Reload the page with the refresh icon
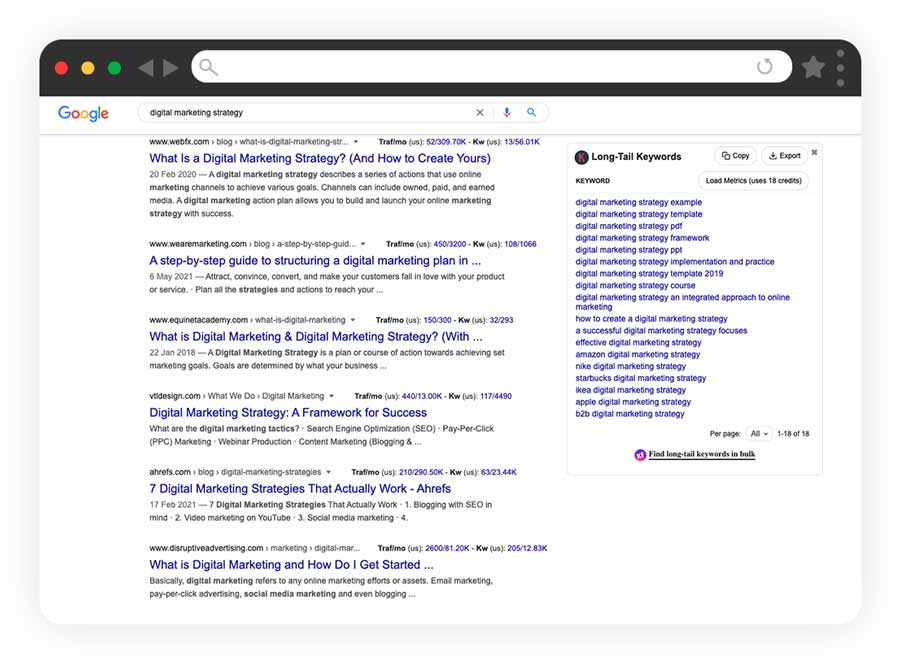This screenshot has width=900, height=663. pyautogui.click(x=767, y=66)
